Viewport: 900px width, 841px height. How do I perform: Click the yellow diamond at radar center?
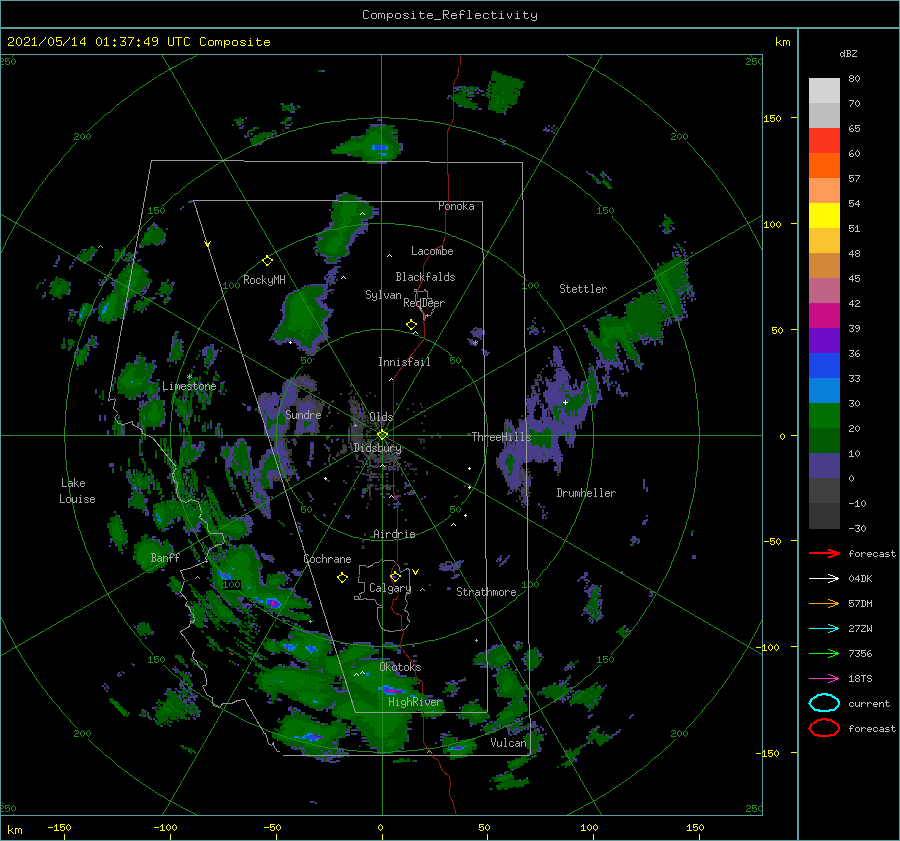pyautogui.click(x=382, y=435)
